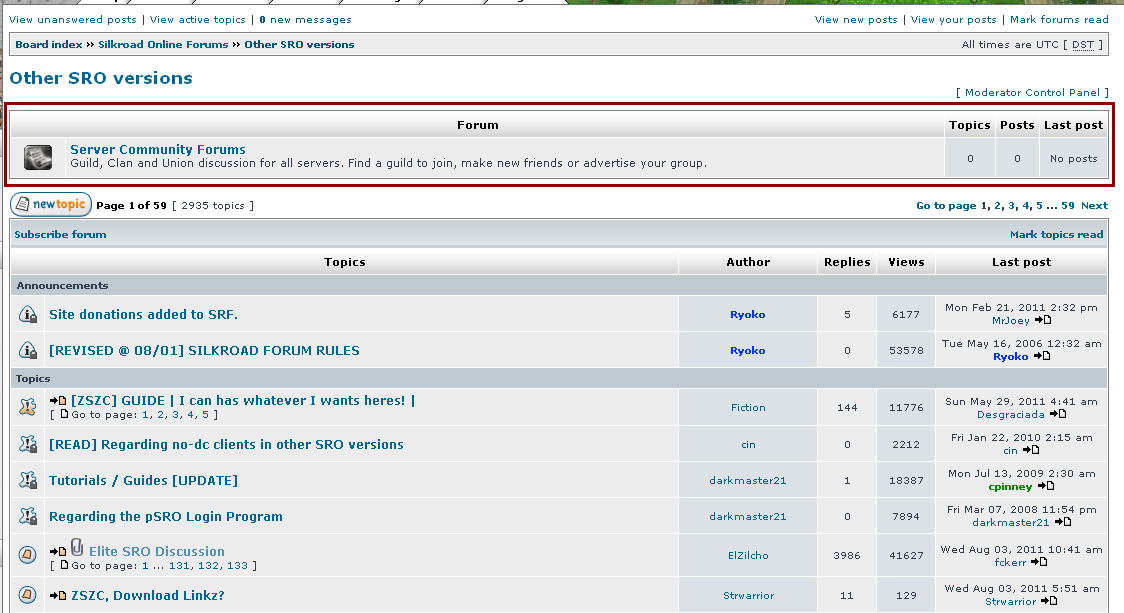Click announcement icon beside SILKROAD FORUM RULES
Viewport: 1124px width, 613px height.
pyautogui.click(x=28, y=351)
